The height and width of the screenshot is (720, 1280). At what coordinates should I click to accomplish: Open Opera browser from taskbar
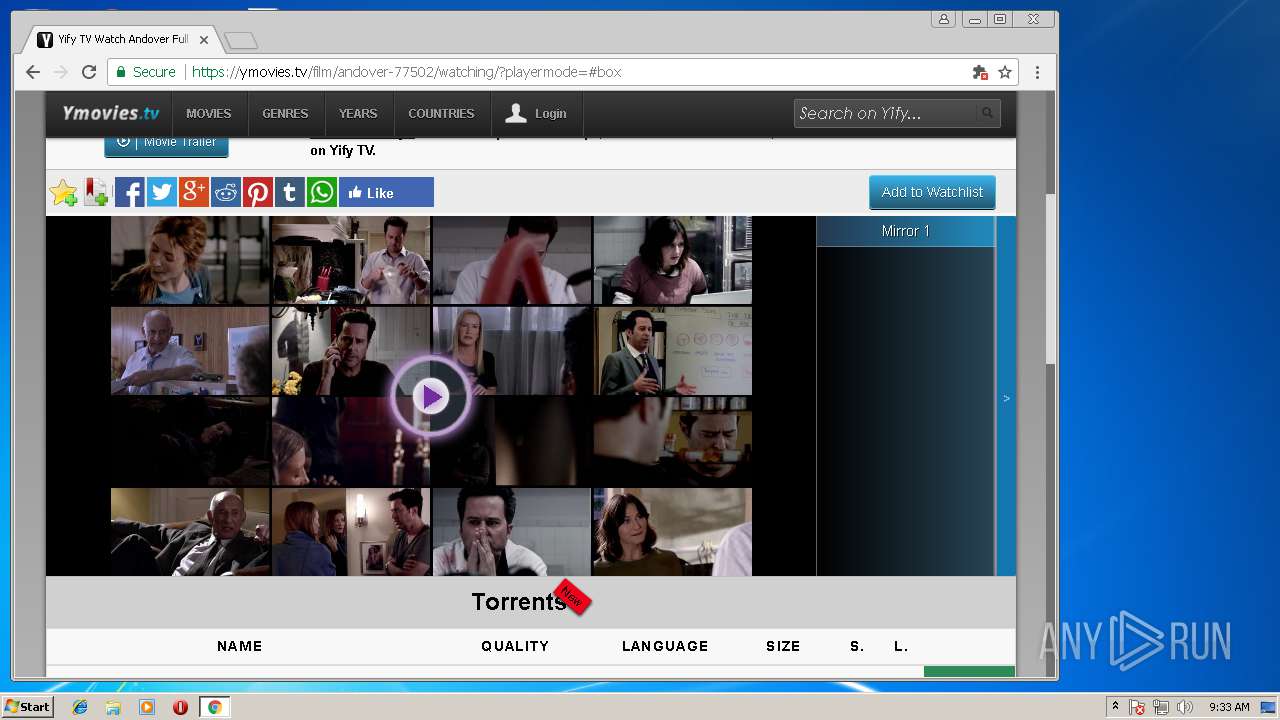pos(180,707)
